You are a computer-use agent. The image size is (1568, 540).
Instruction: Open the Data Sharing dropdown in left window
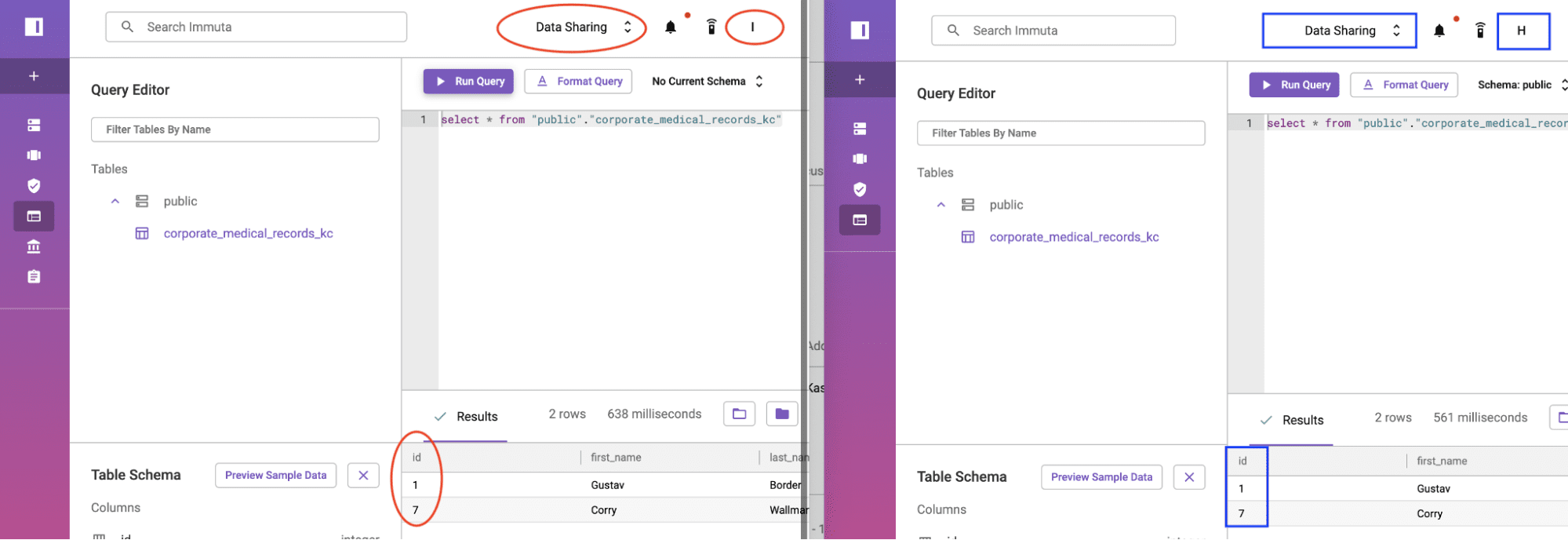pyautogui.click(x=582, y=27)
